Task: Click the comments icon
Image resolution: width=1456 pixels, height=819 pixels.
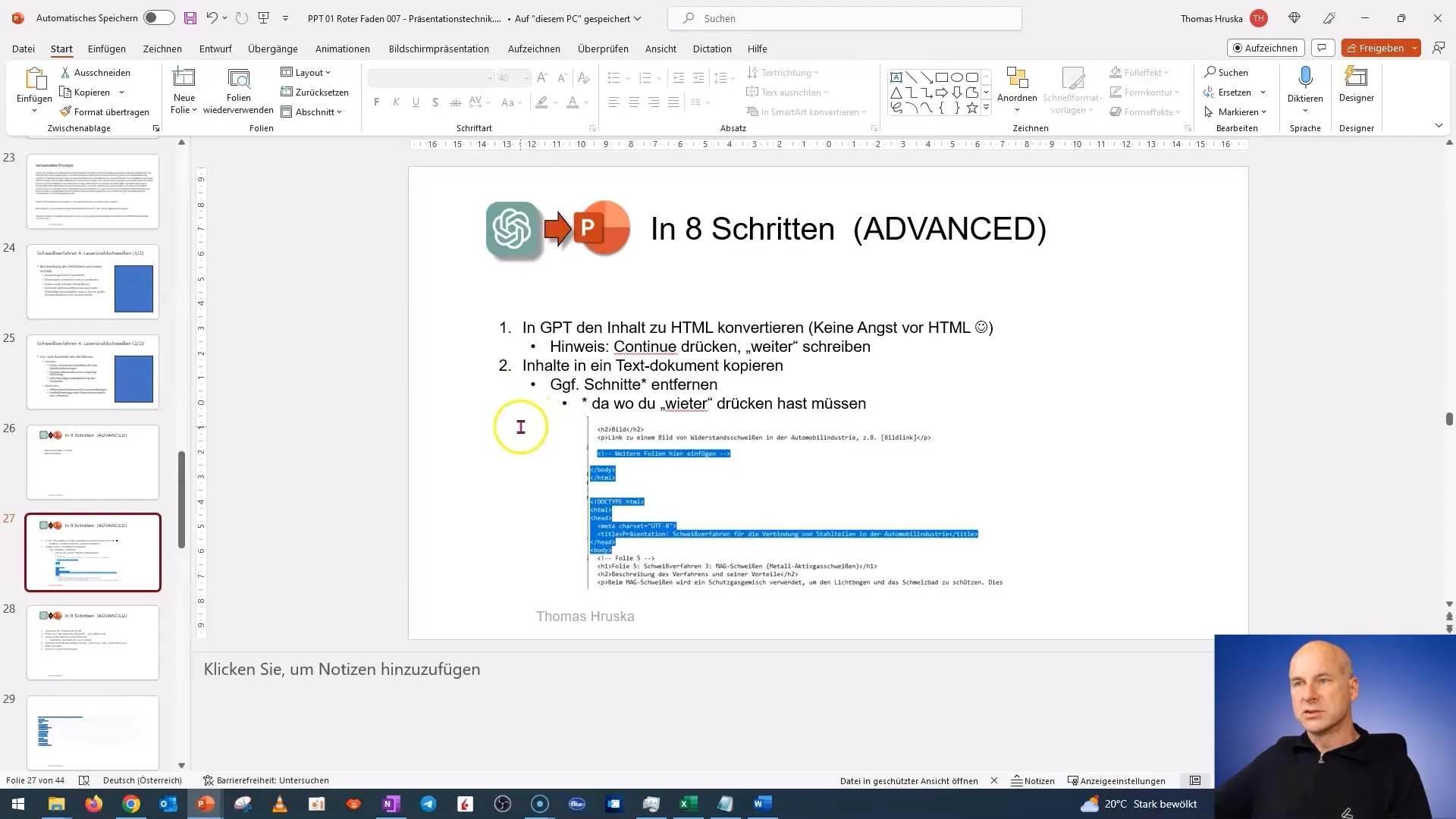Action: pos(1323,48)
